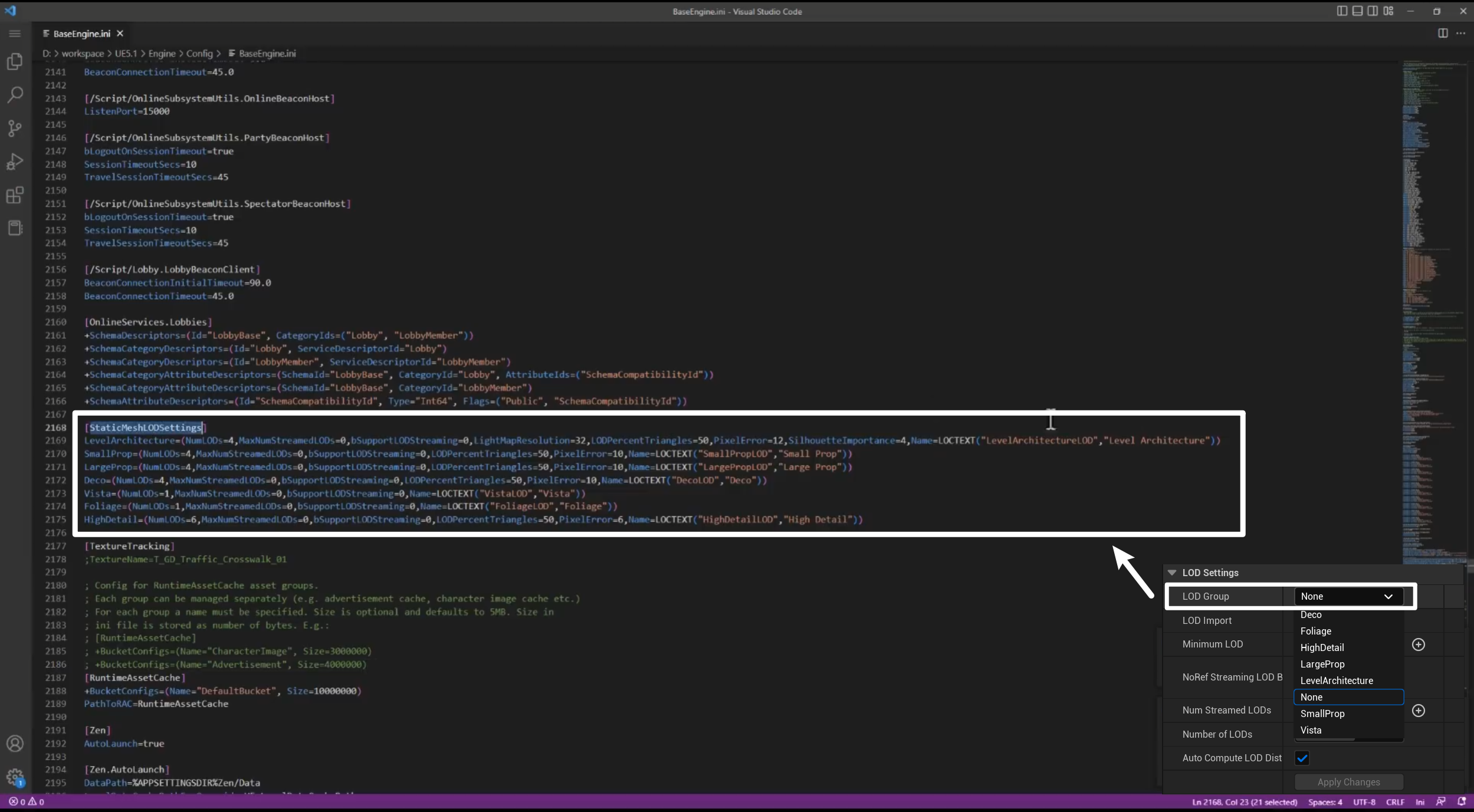Toggle Auto Compute LOD Dist checkbox
1474x812 pixels.
(1302, 758)
